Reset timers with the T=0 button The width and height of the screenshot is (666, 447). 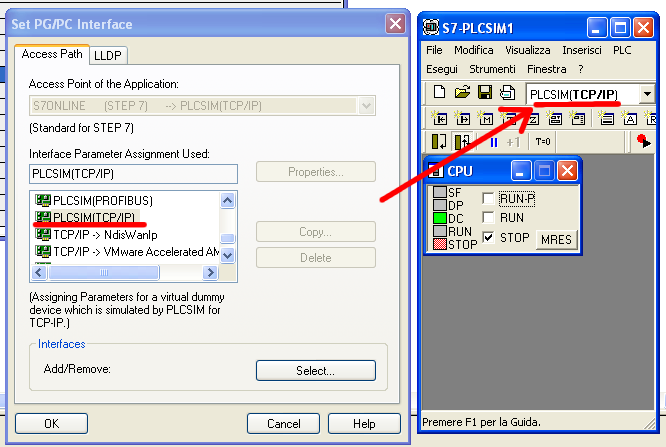[543, 141]
